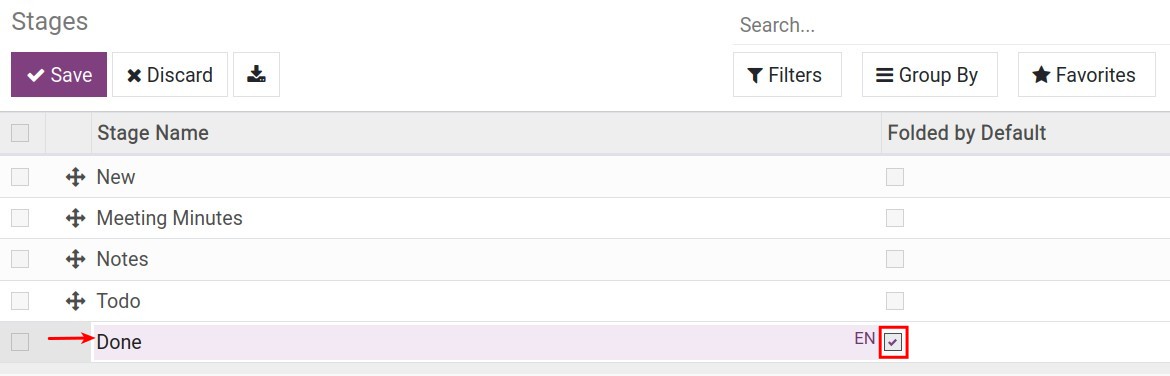Viewport: 1170px width, 376px height.
Task: Enable Folded by Default for Todo
Action: pos(895,301)
